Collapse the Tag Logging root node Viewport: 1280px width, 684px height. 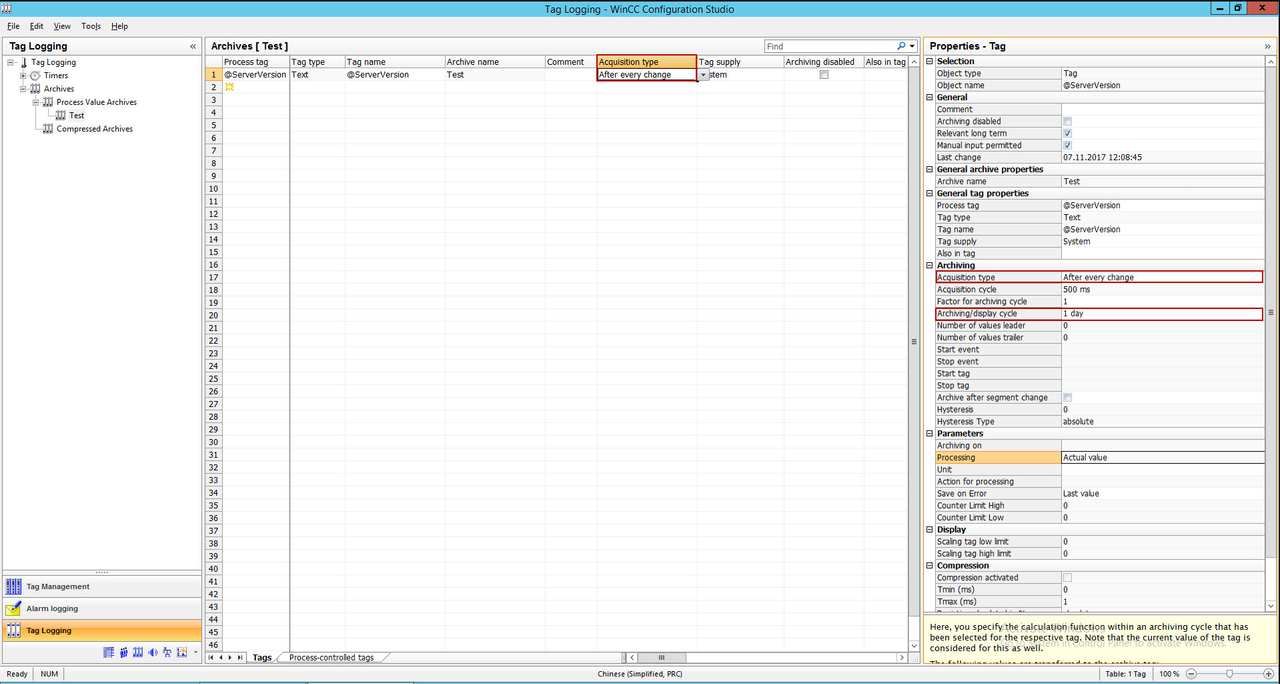click(x=11, y=62)
